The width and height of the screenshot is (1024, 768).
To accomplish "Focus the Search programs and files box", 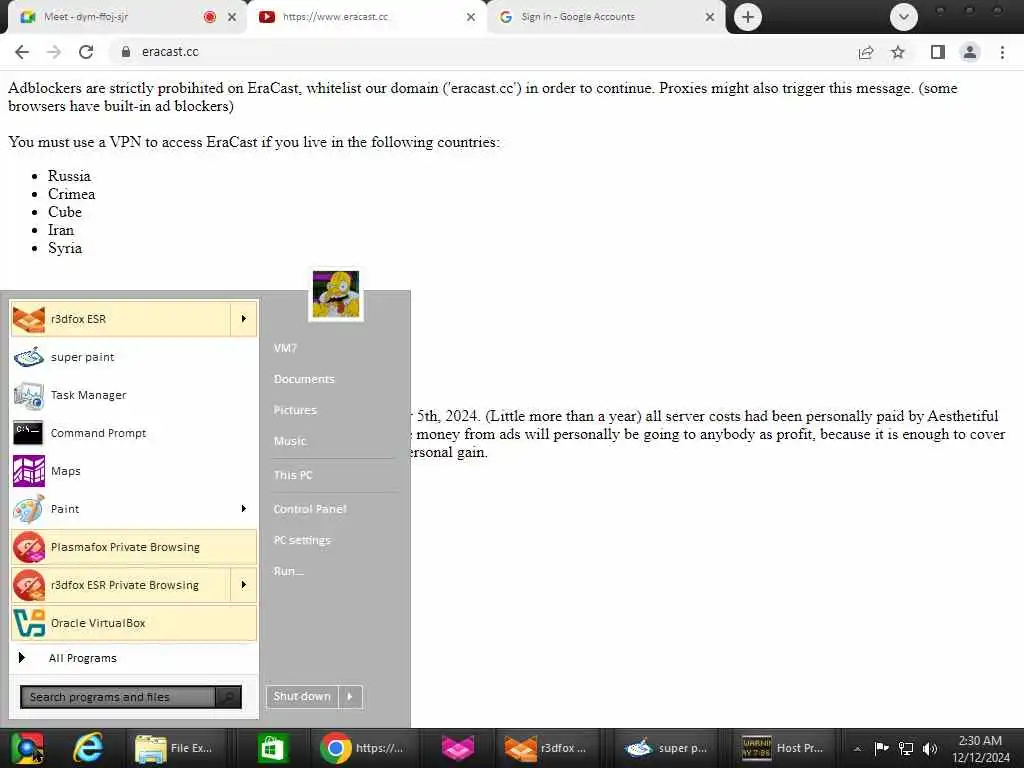I will [x=118, y=697].
